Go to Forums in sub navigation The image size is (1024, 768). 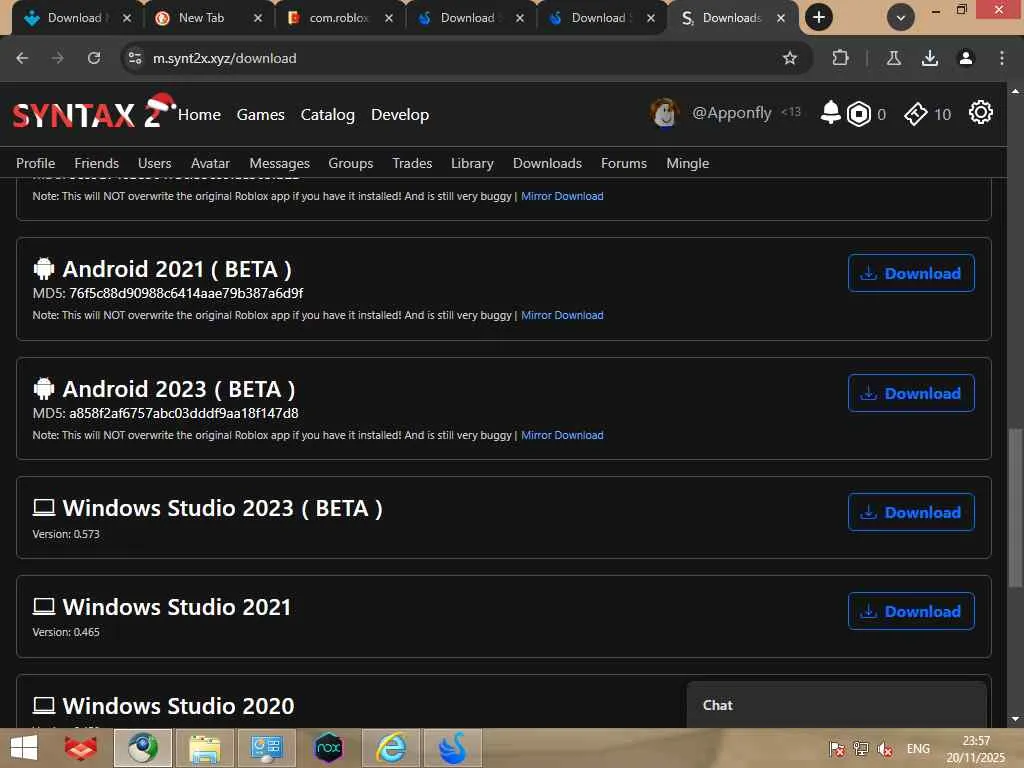tap(624, 163)
